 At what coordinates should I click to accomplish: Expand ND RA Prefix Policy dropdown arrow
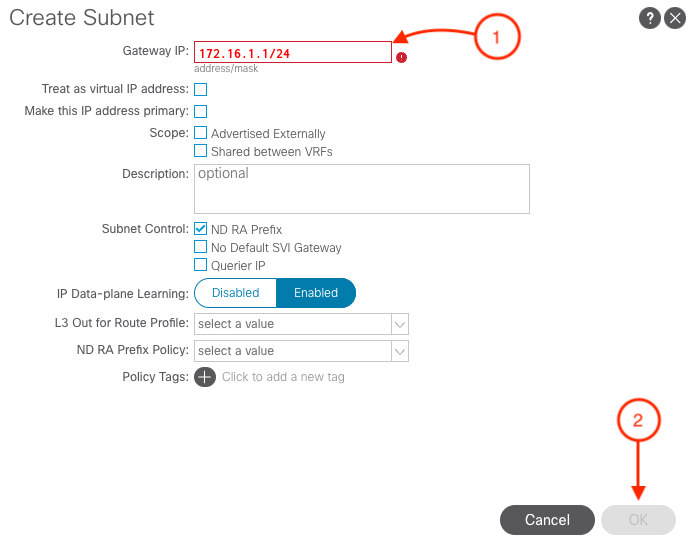(x=399, y=351)
